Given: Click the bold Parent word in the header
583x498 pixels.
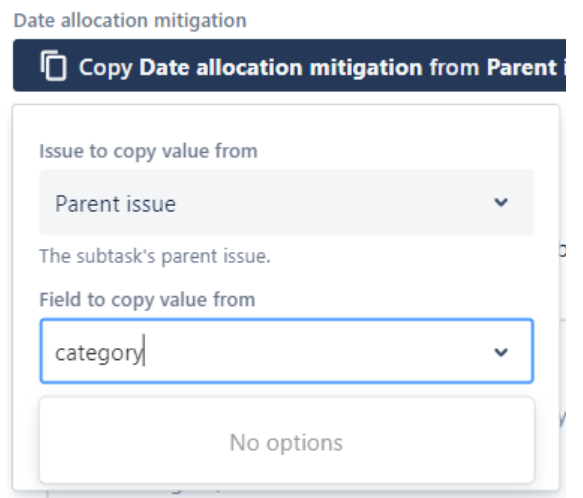Looking at the screenshot, I should click(522, 67).
